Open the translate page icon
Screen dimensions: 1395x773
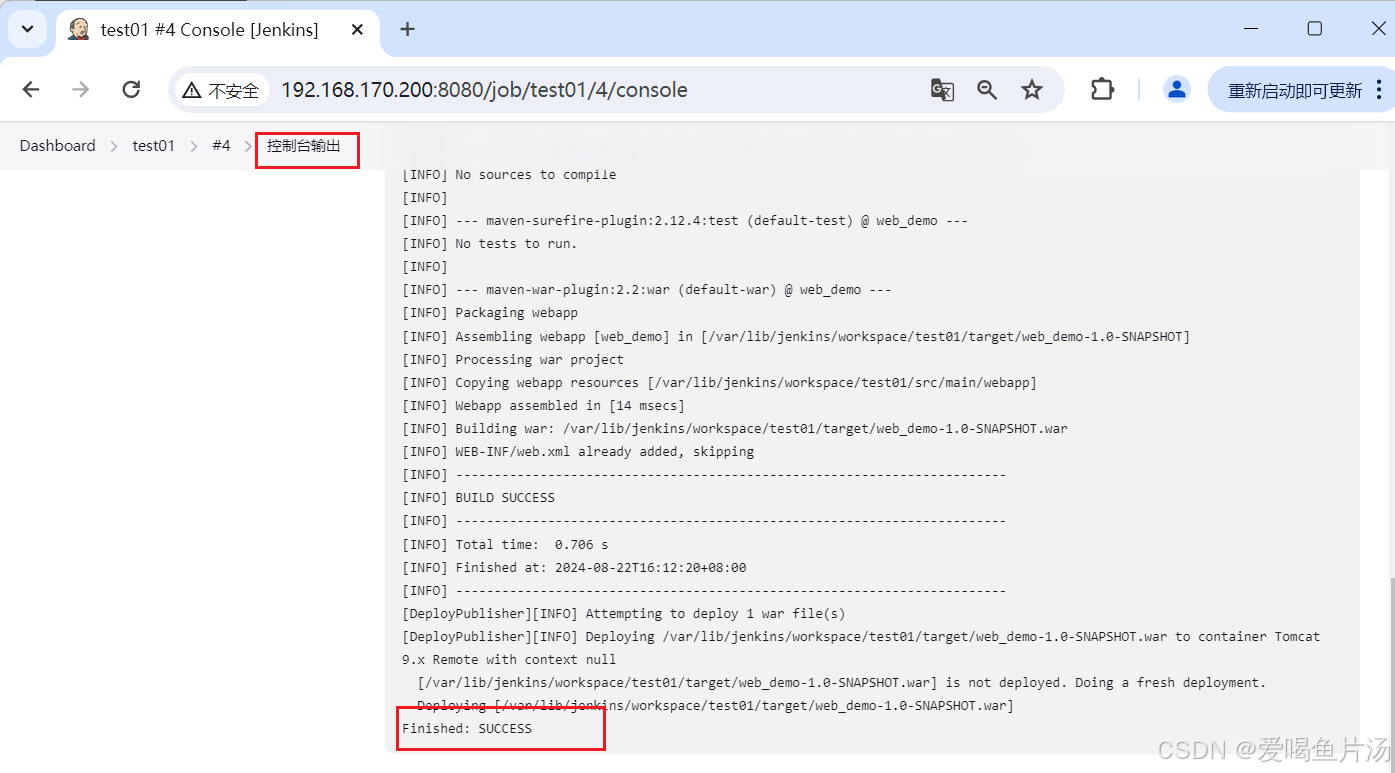pos(942,90)
